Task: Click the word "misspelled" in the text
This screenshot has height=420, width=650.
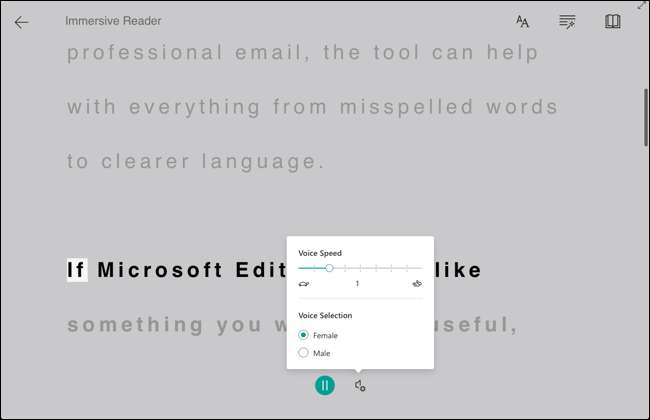Action: click(406, 107)
